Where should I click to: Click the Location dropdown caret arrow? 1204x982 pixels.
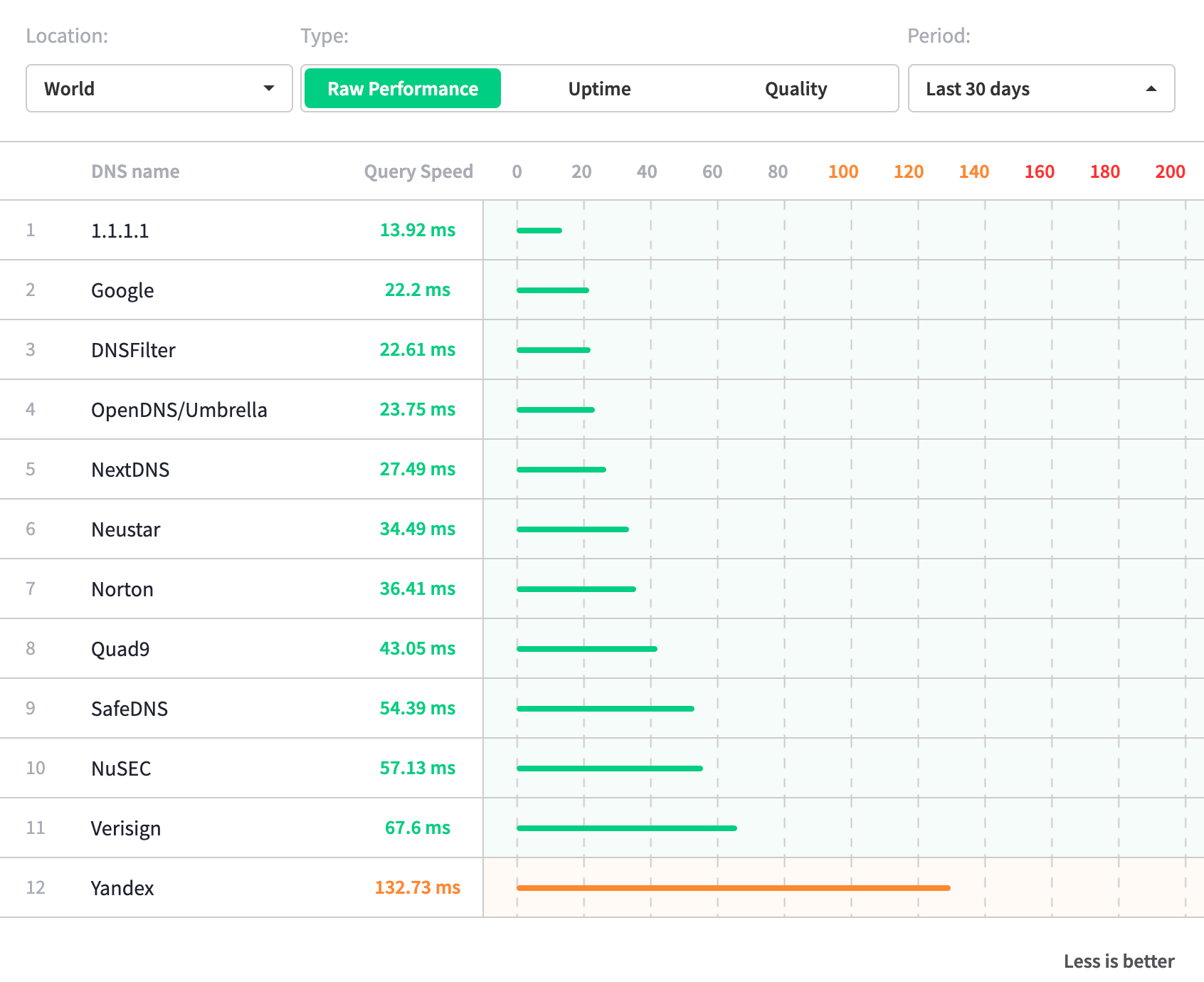[268, 89]
